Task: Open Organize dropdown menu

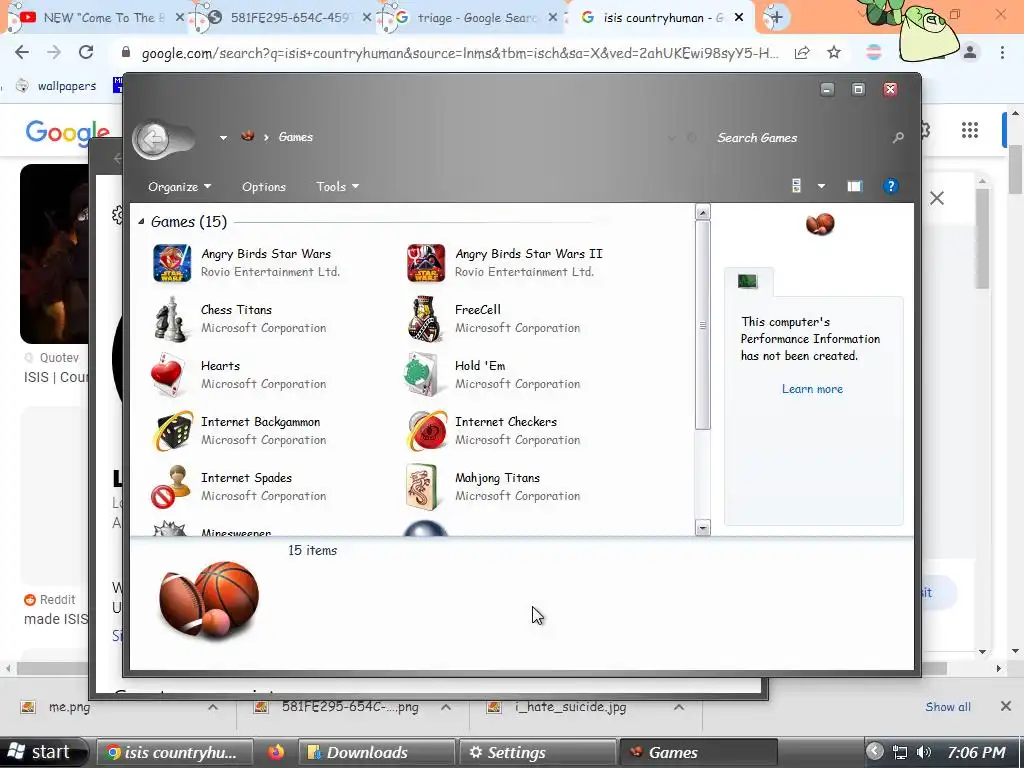Action: pos(180,187)
